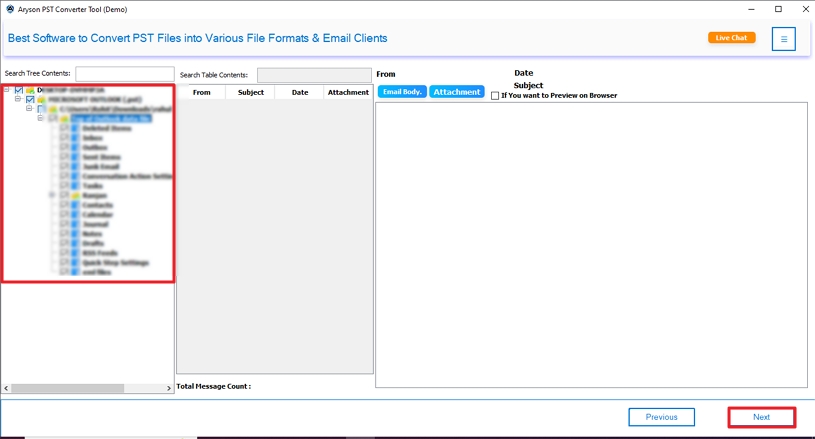
Task: Click the folder icon beside Journal
Action: click(75, 224)
